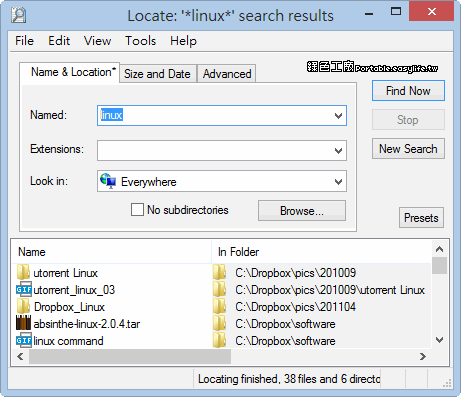
Task: Click the folder icon beside utorrent Linux
Action: click(x=23, y=272)
